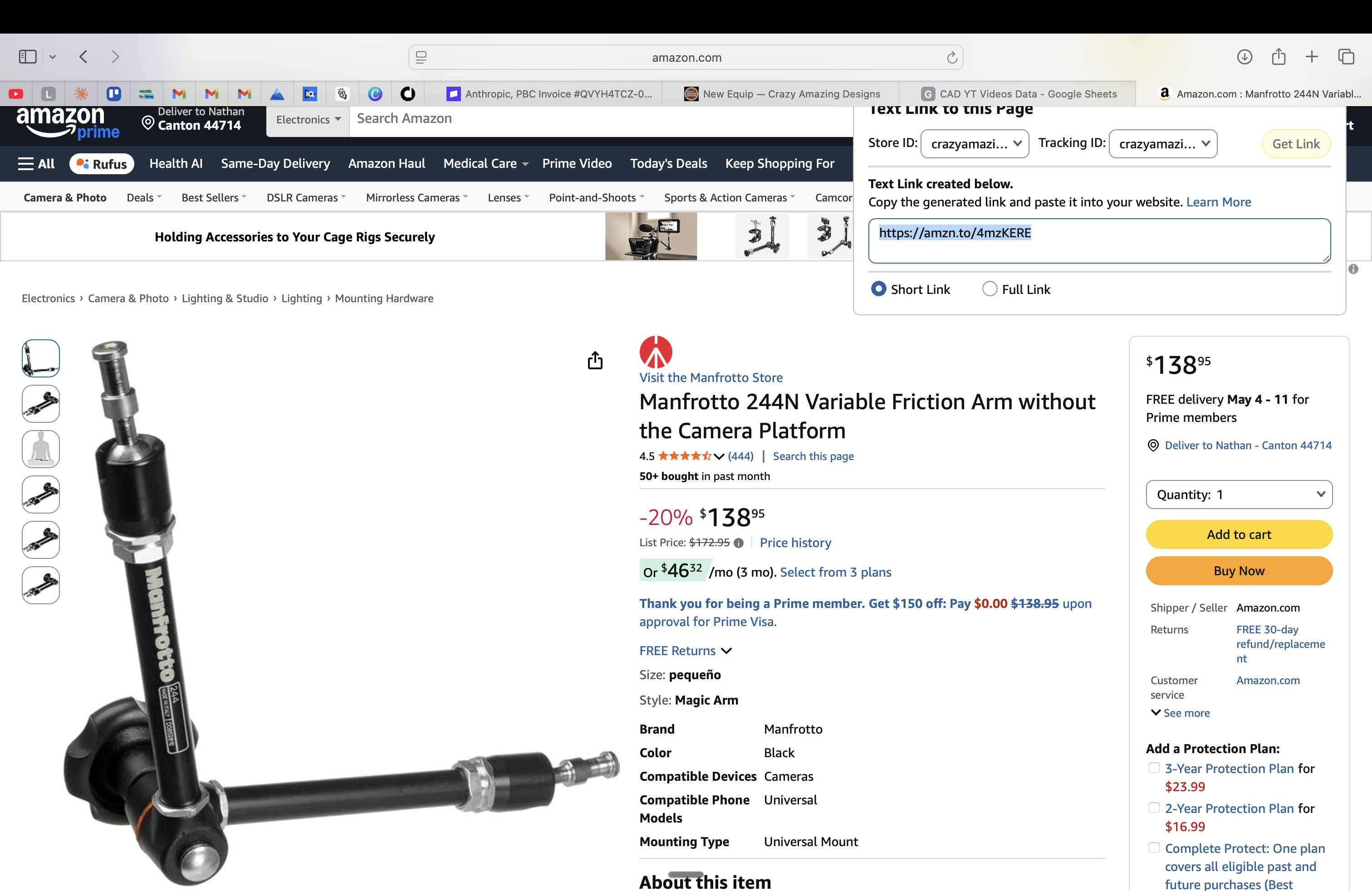Expand the FREE Returns chevron
The height and width of the screenshot is (891, 1372).
[726, 651]
